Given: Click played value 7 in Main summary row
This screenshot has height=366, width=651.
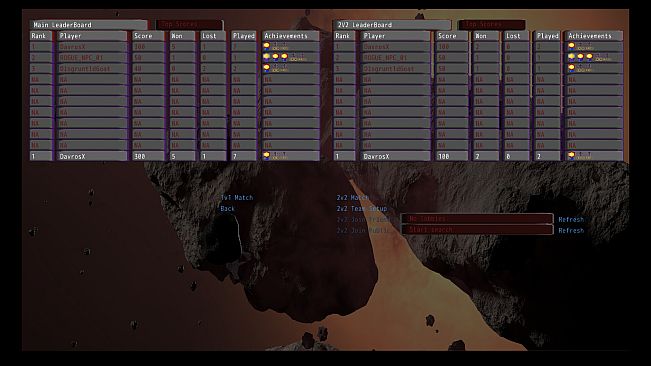Looking at the screenshot, I should 244,156.
